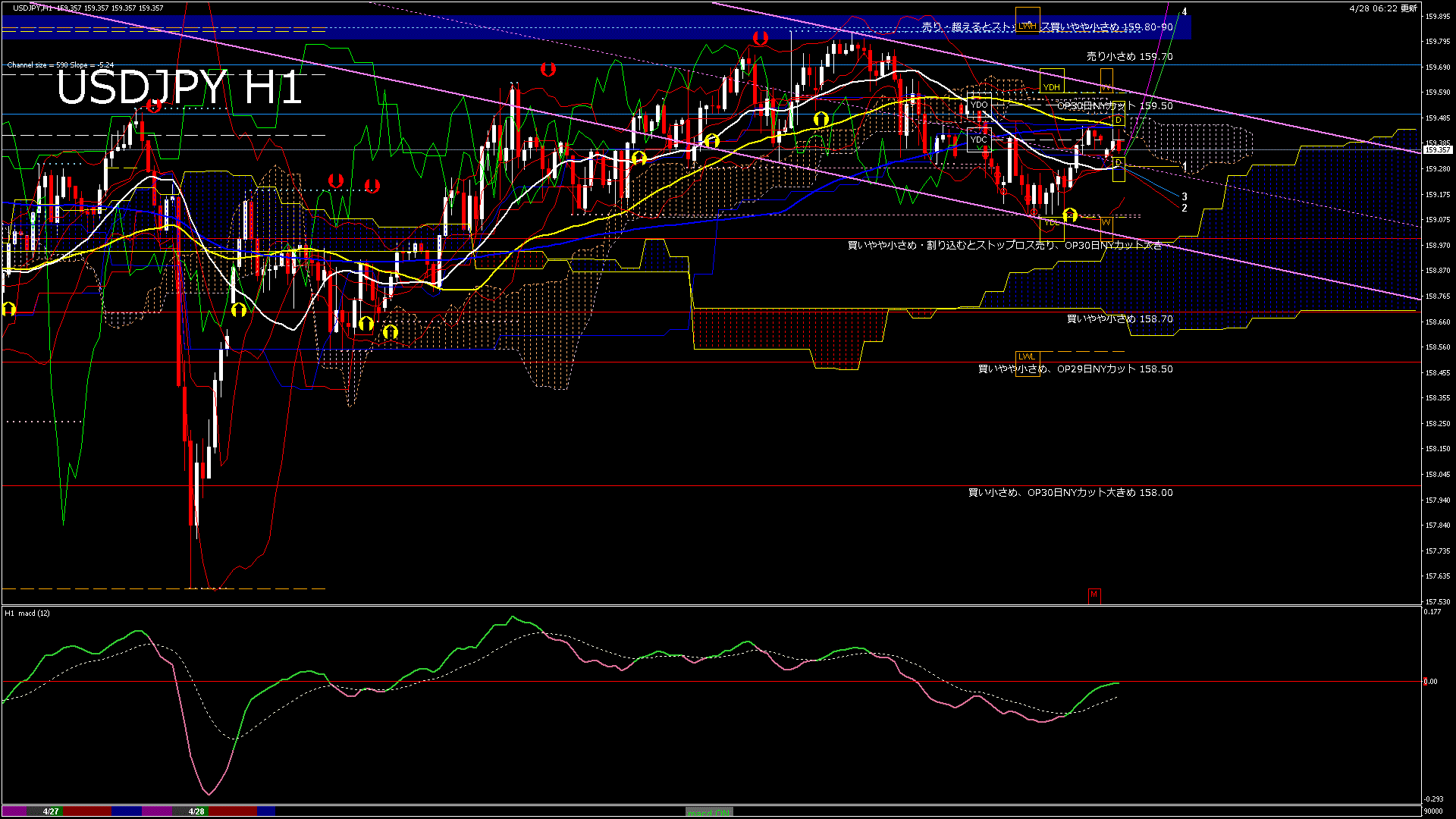Click the 買いやや小さめ 158.70 order label
The height and width of the screenshot is (819, 1456).
point(1119,319)
